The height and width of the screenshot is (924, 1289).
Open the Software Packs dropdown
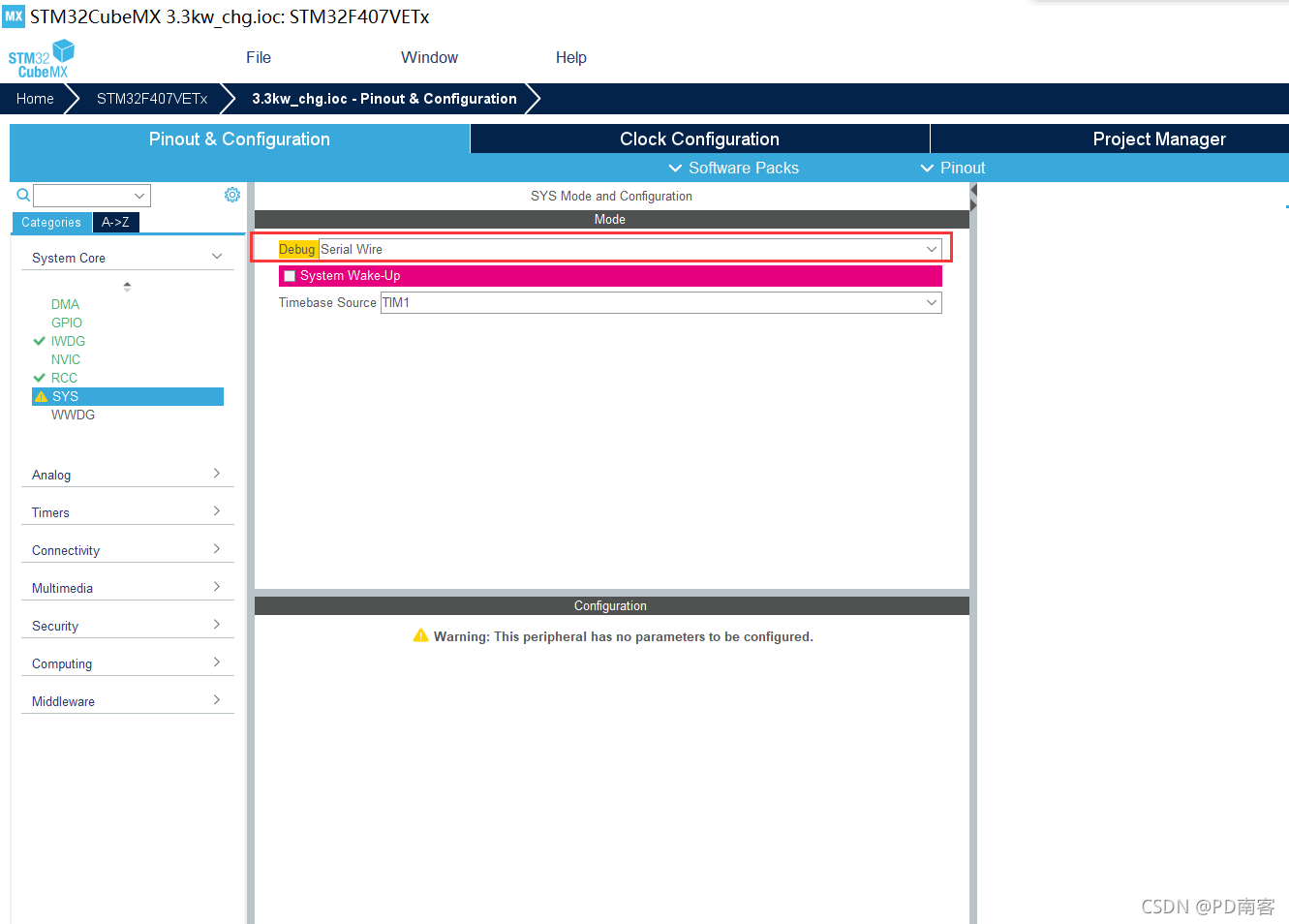tap(734, 168)
